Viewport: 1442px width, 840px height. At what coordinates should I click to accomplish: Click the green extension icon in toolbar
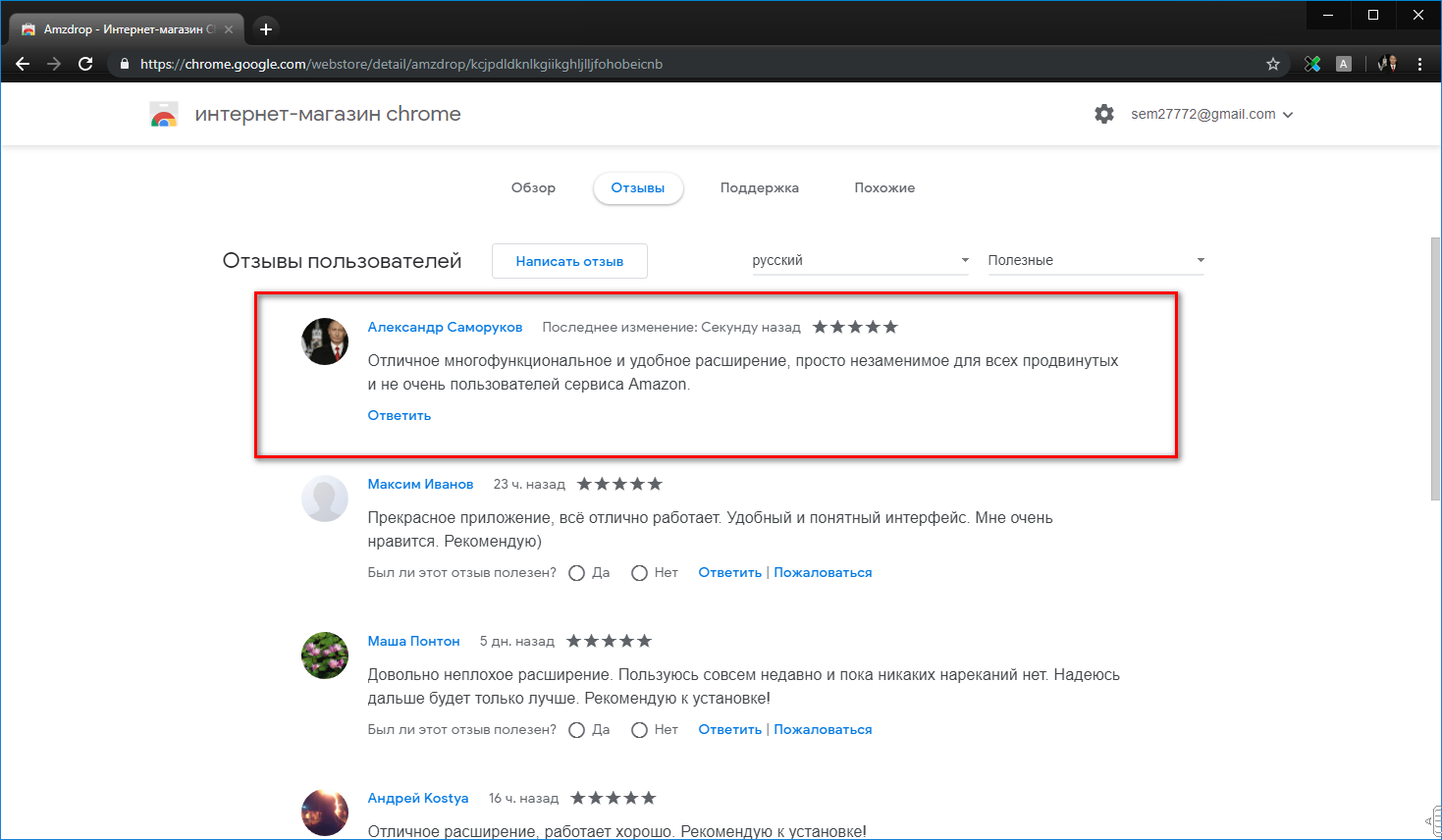(1312, 64)
